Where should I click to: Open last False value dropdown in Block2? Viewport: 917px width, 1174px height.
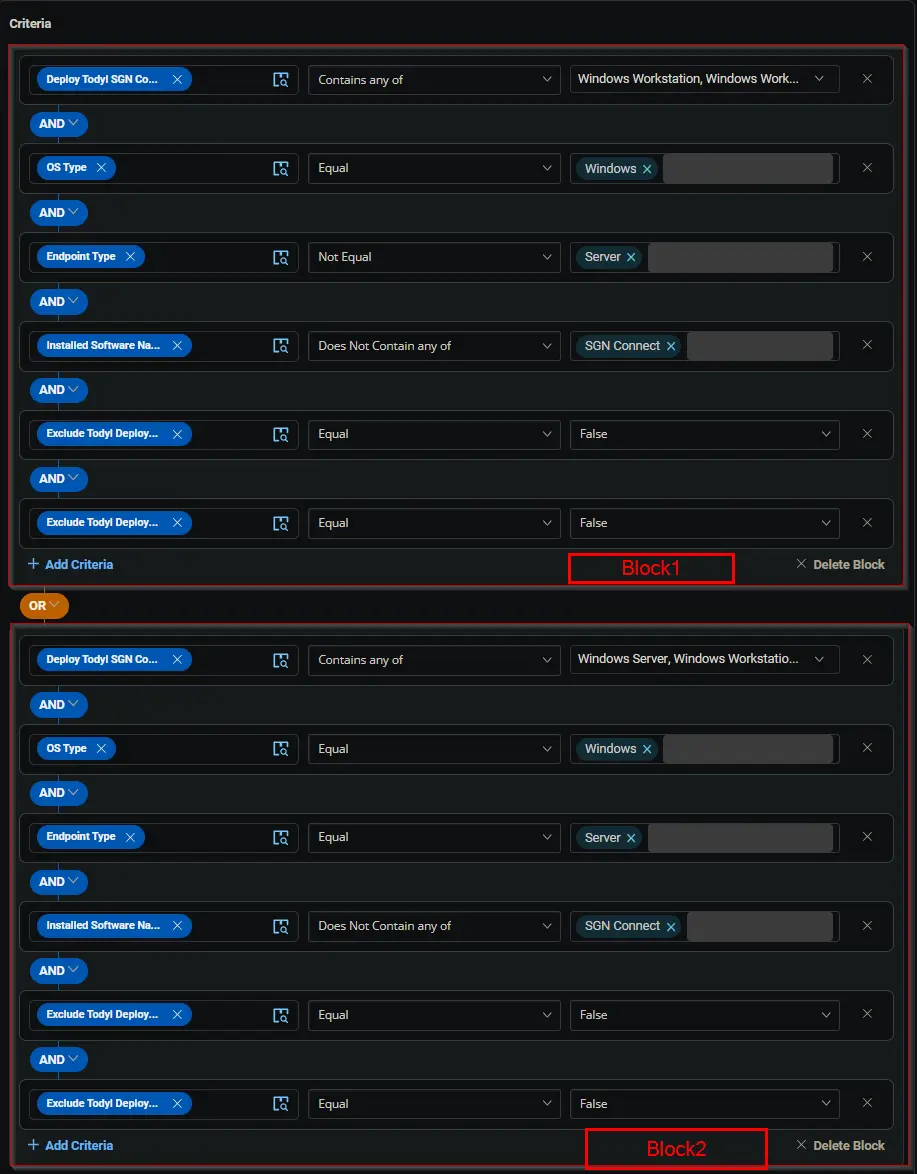[704, 1104]
